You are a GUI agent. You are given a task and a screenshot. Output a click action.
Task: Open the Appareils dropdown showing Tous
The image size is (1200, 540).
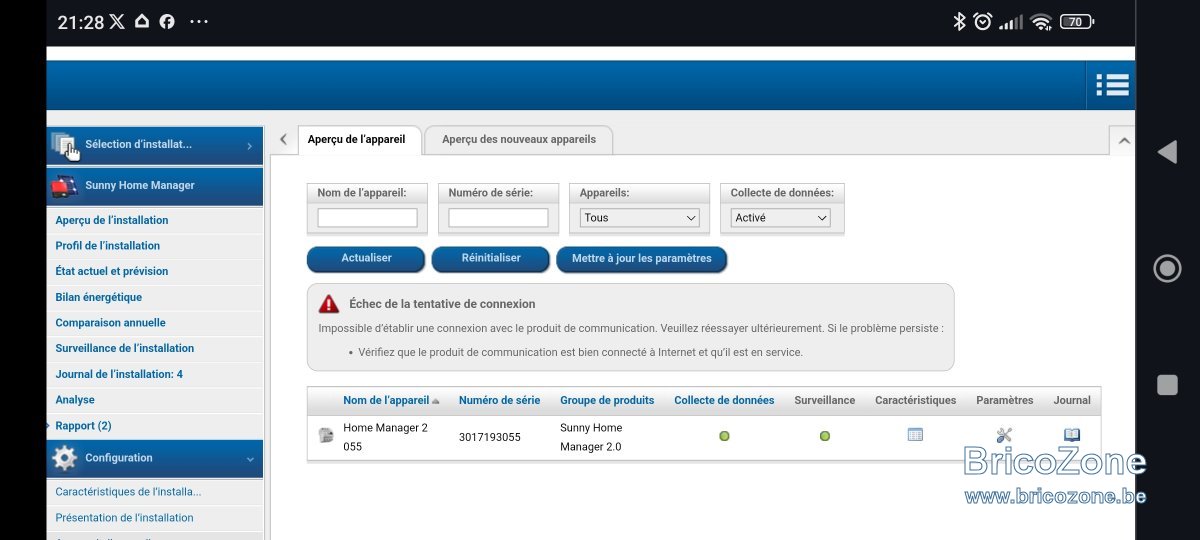640,217
